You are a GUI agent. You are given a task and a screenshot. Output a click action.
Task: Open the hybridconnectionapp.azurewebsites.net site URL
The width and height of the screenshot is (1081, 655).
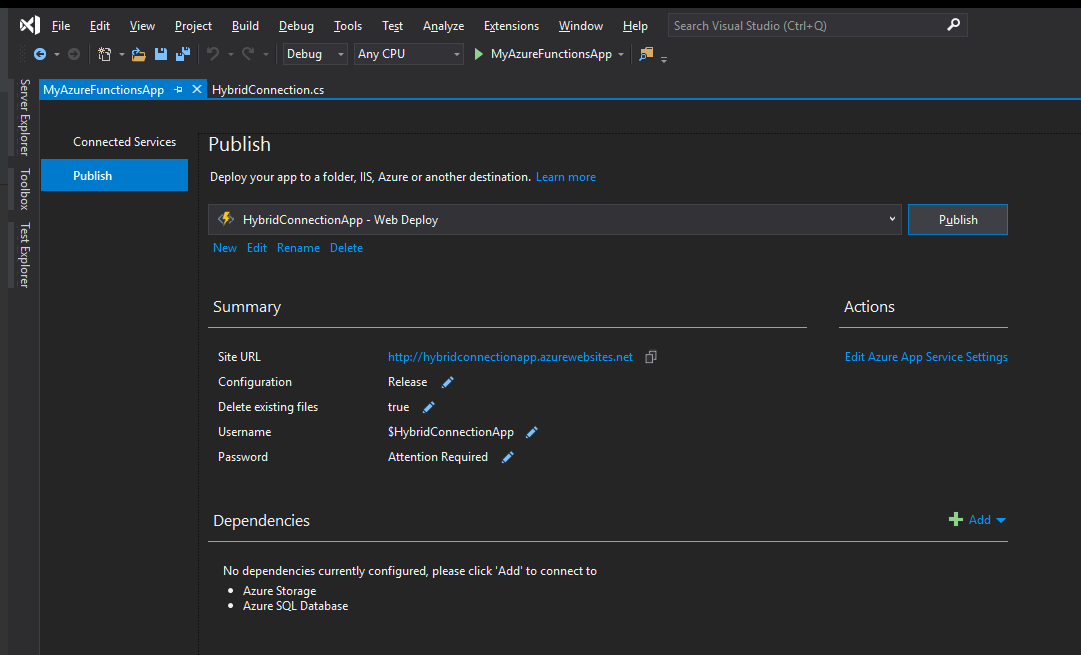pyautogui.click(x=510, y=356)
